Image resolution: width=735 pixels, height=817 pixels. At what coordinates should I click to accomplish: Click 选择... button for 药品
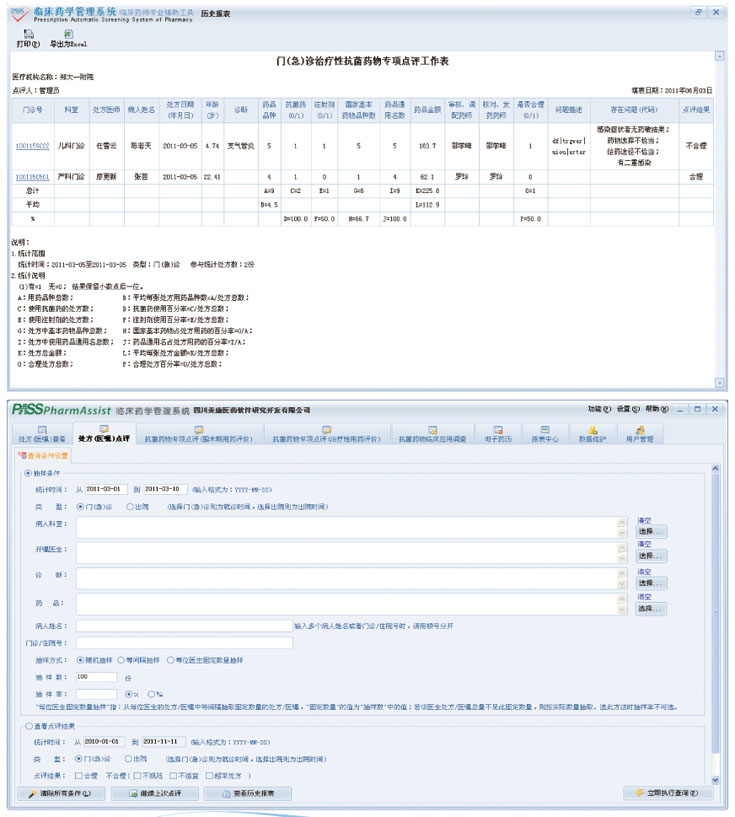coord(651,609)
